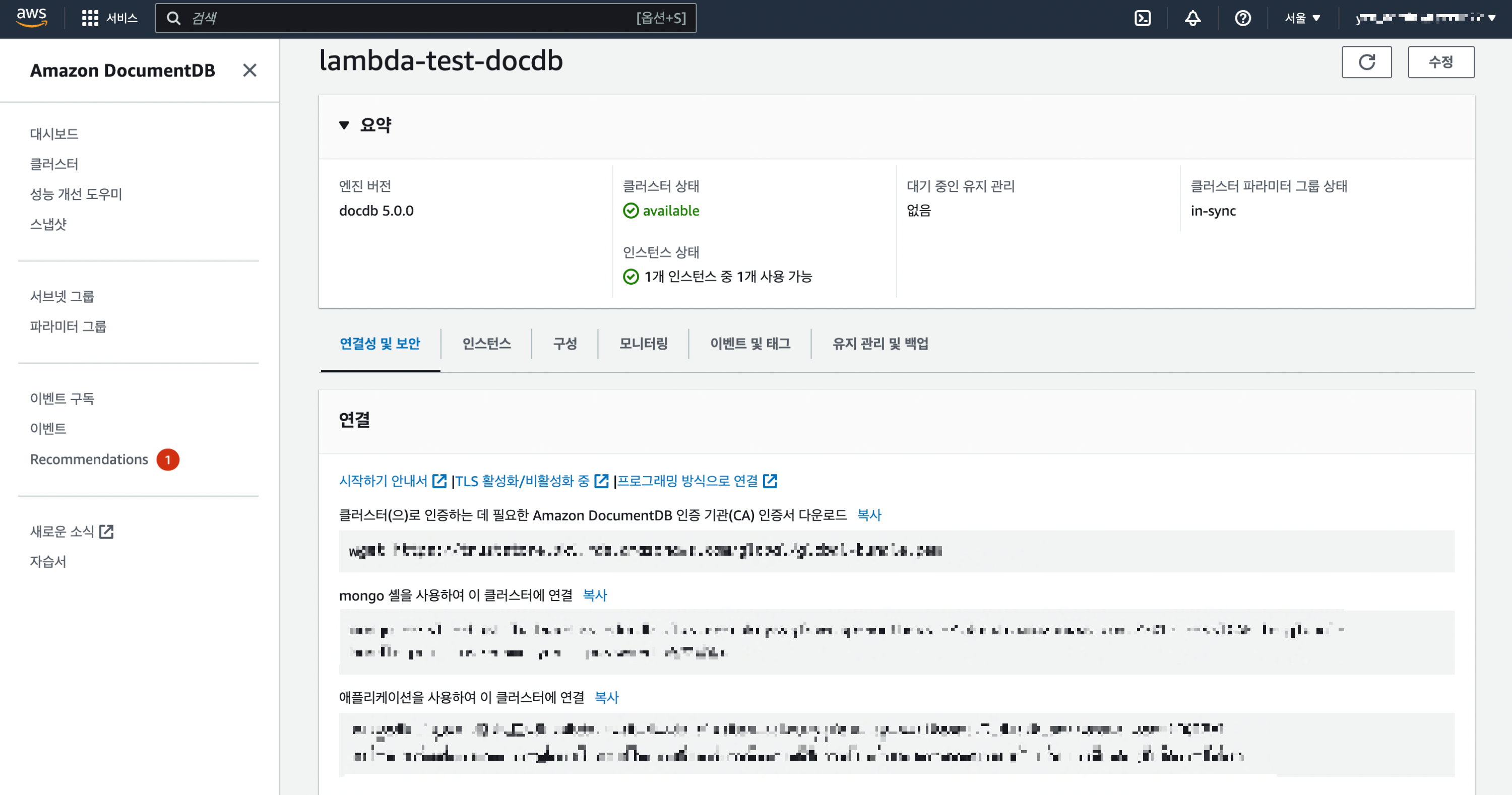The width and height of the screenshot is (1512, 795).
Task: Click the notifications bell icon
Action: click(x=1192, y=18)
